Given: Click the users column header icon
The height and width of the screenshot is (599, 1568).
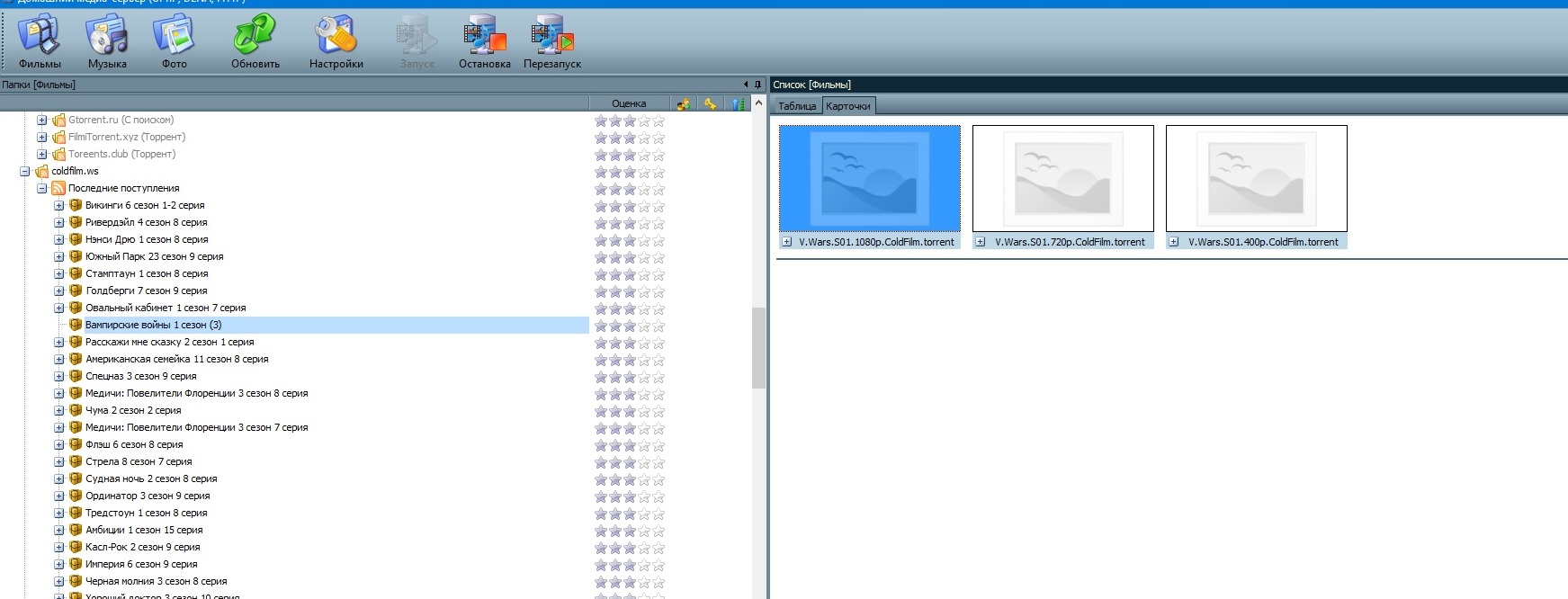Looking at the screenshot, I should pyautogui.click(x=684, y=103).
